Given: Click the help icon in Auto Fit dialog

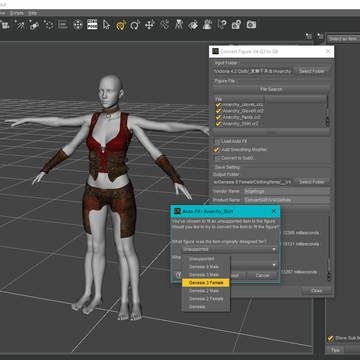Looking at the screenshot, I should pos(178,275).
